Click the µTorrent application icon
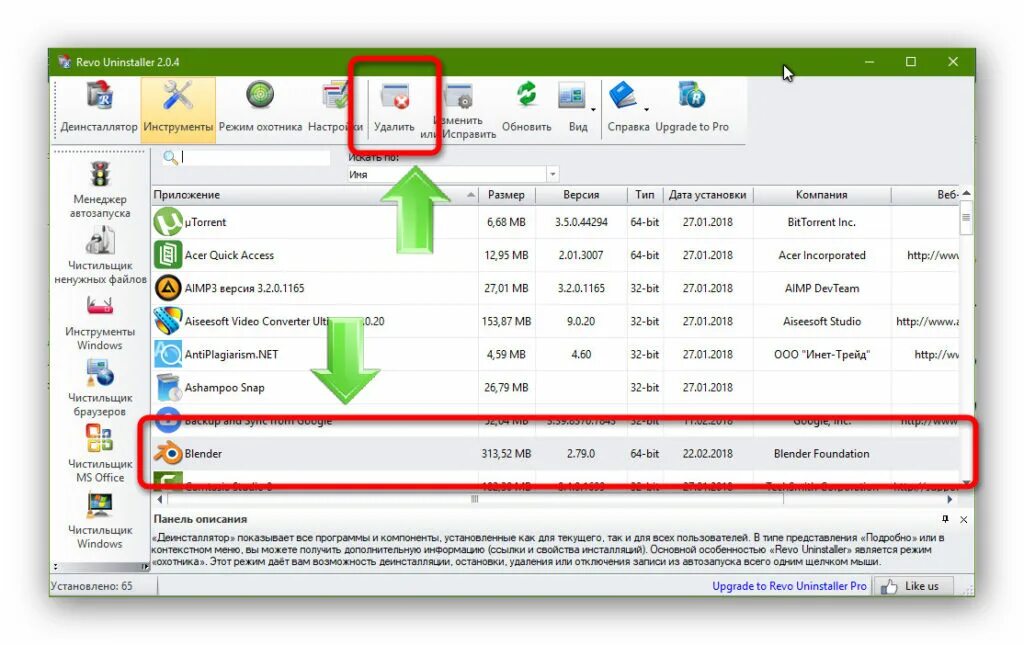 click(168, 222)
